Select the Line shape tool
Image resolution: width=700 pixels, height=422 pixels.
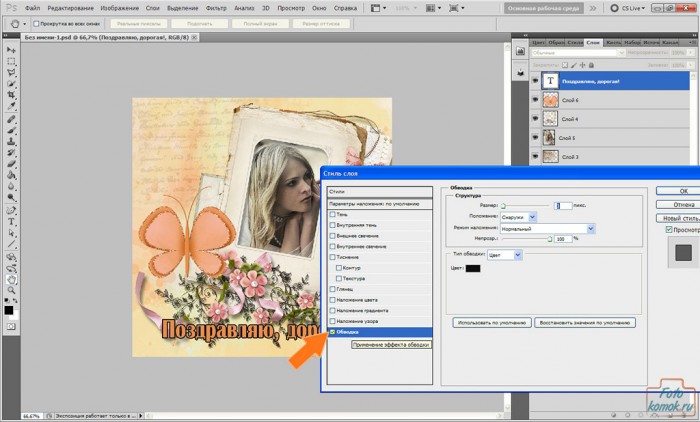[11, 244]
